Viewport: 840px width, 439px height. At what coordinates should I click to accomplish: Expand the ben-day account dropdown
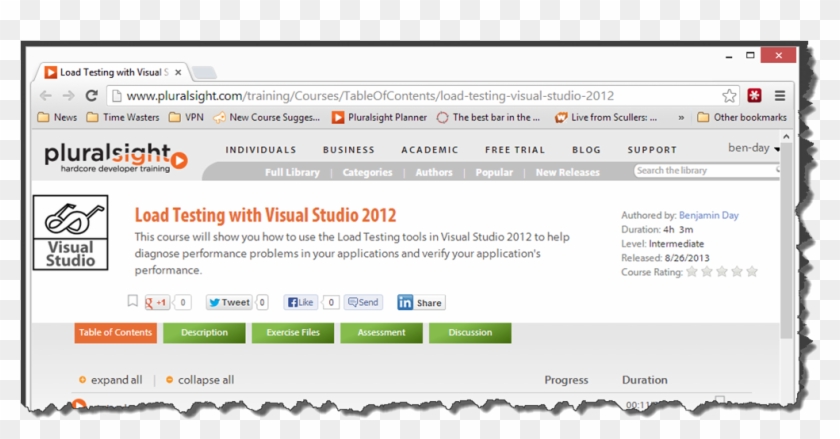754,148
